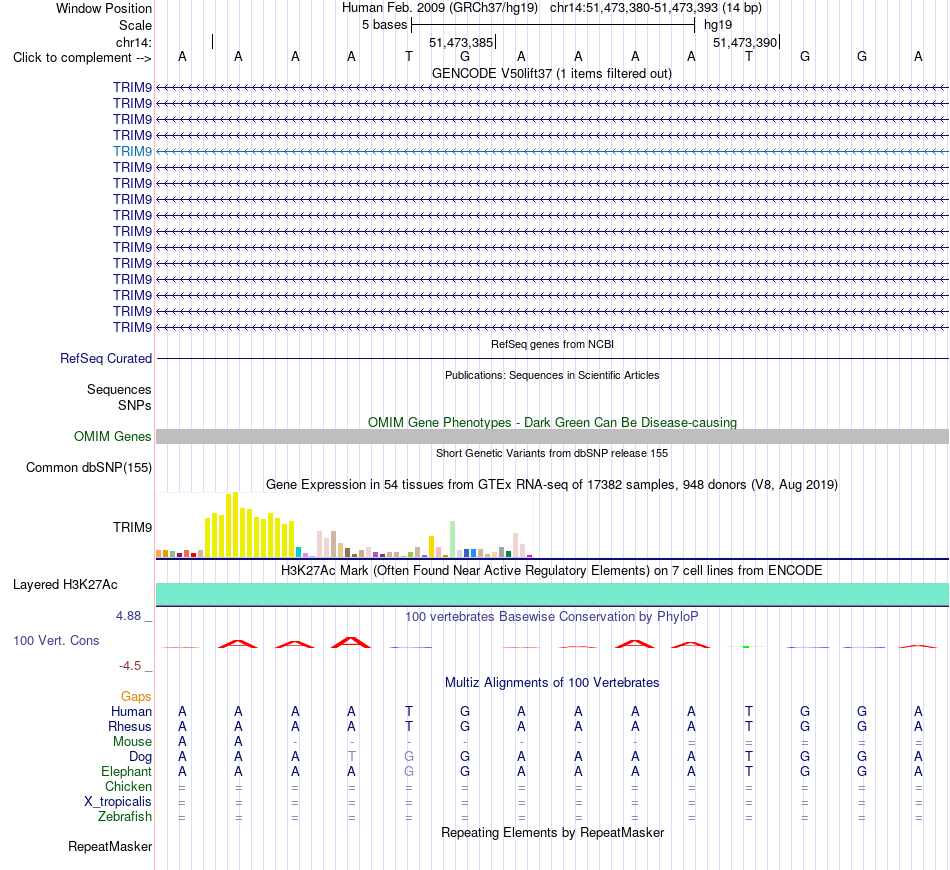Viewport: 950px width, 870px height.
Task: Click the 'SNPs' track label
Action: point(135,405)
